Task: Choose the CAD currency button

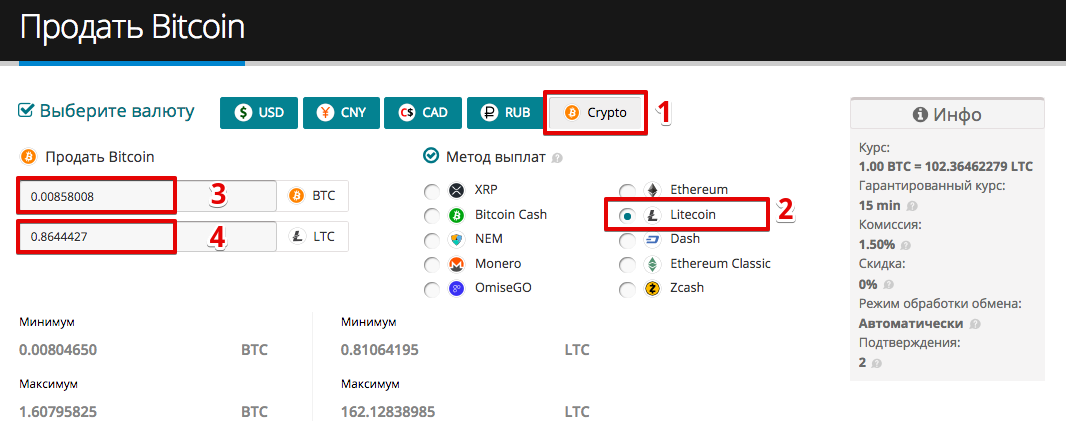Action: pos(423,113)
